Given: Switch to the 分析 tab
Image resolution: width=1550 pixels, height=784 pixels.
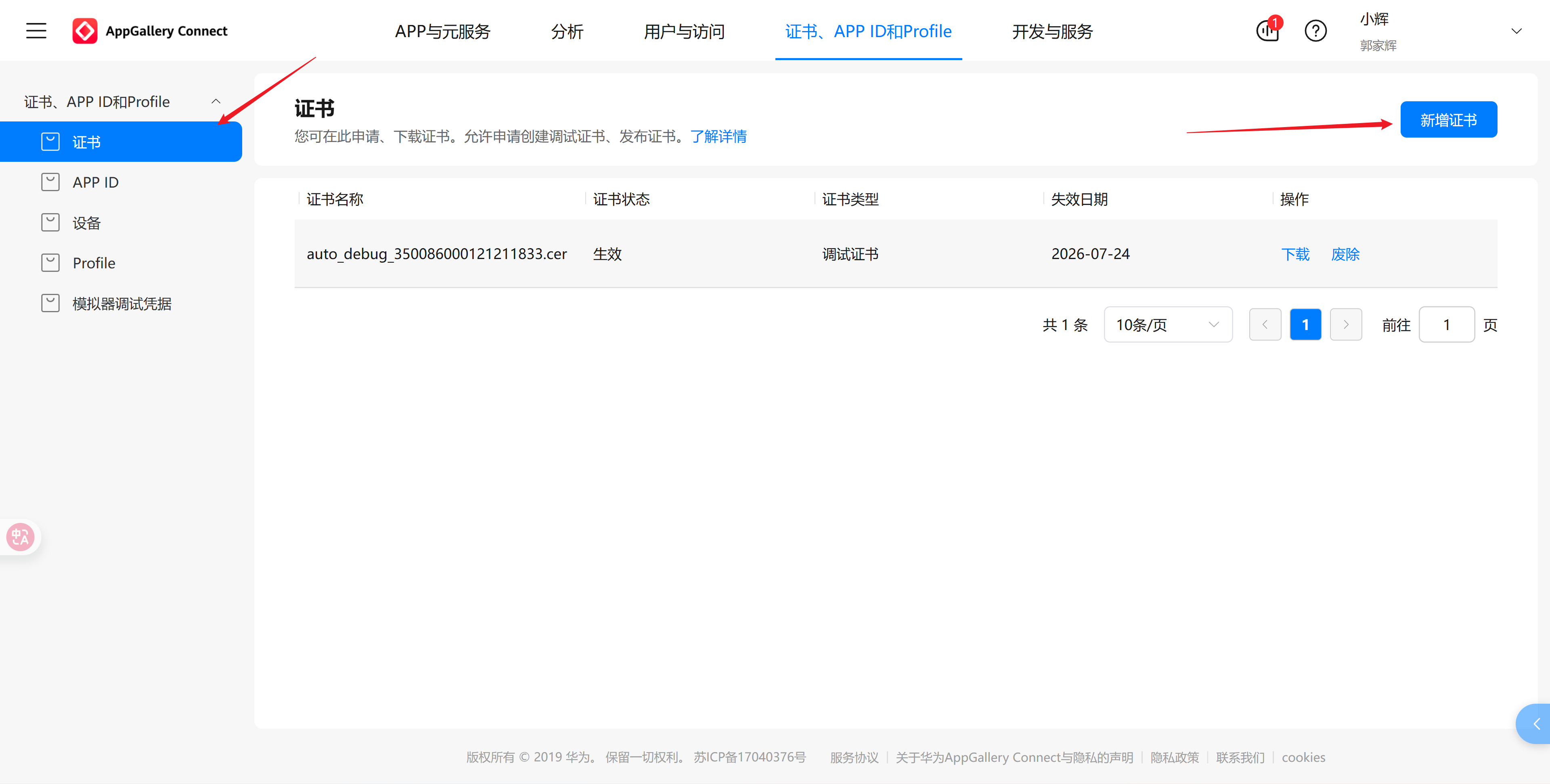Looking at the screenshot, I should [x=566, y=31].
